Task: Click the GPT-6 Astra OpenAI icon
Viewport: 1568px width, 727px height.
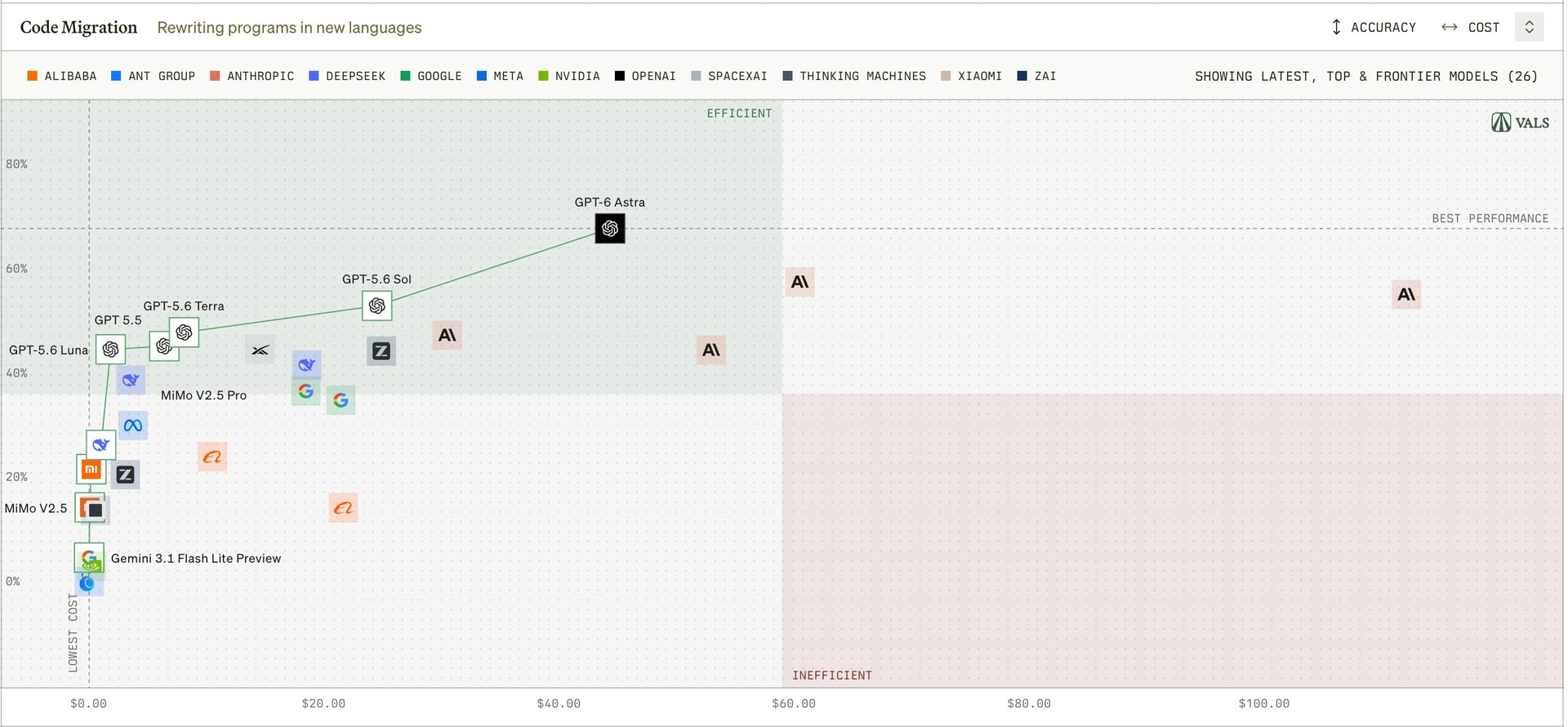Action: tap(610, 229)
